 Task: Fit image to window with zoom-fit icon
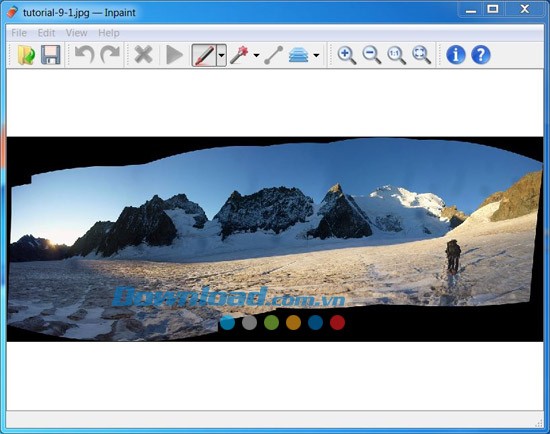click(x=421, y=55)
